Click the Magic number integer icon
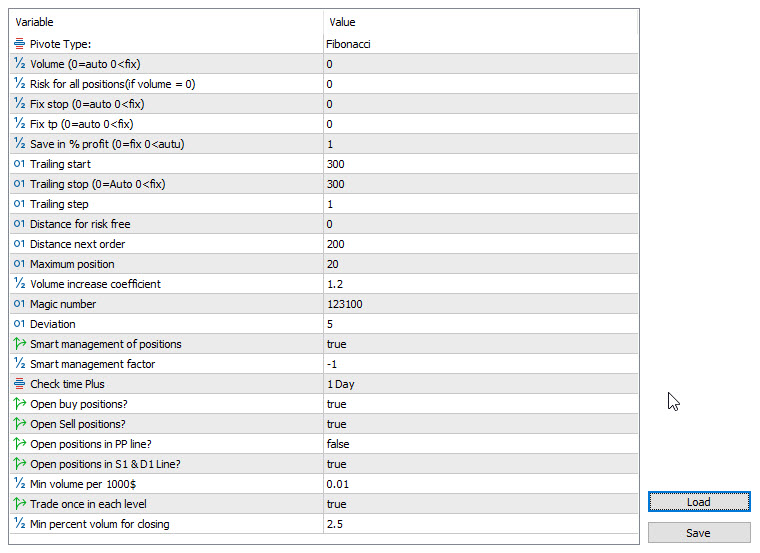 point(20,304)
